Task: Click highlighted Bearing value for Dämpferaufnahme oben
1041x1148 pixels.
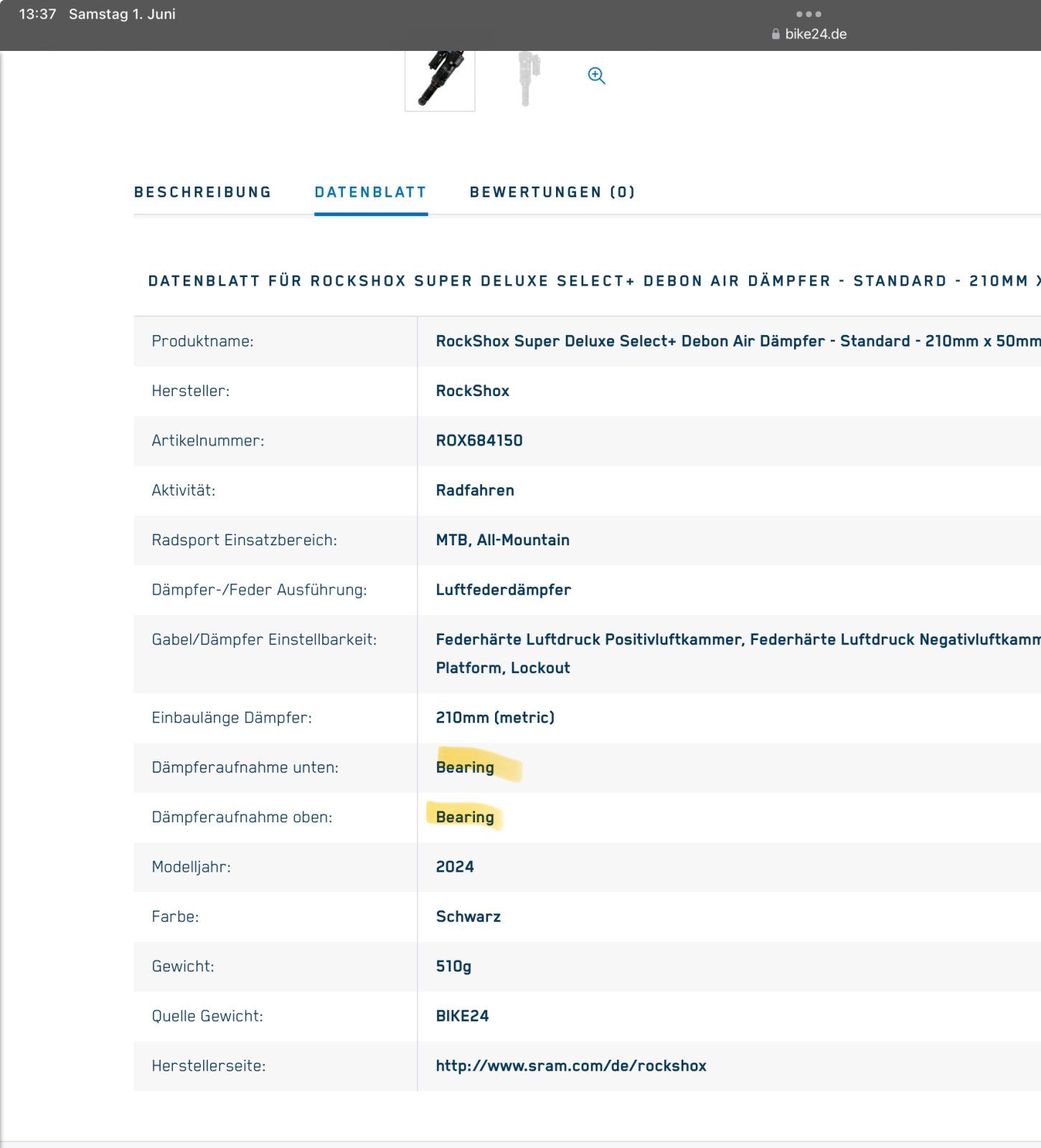Action: coord(465,817)
